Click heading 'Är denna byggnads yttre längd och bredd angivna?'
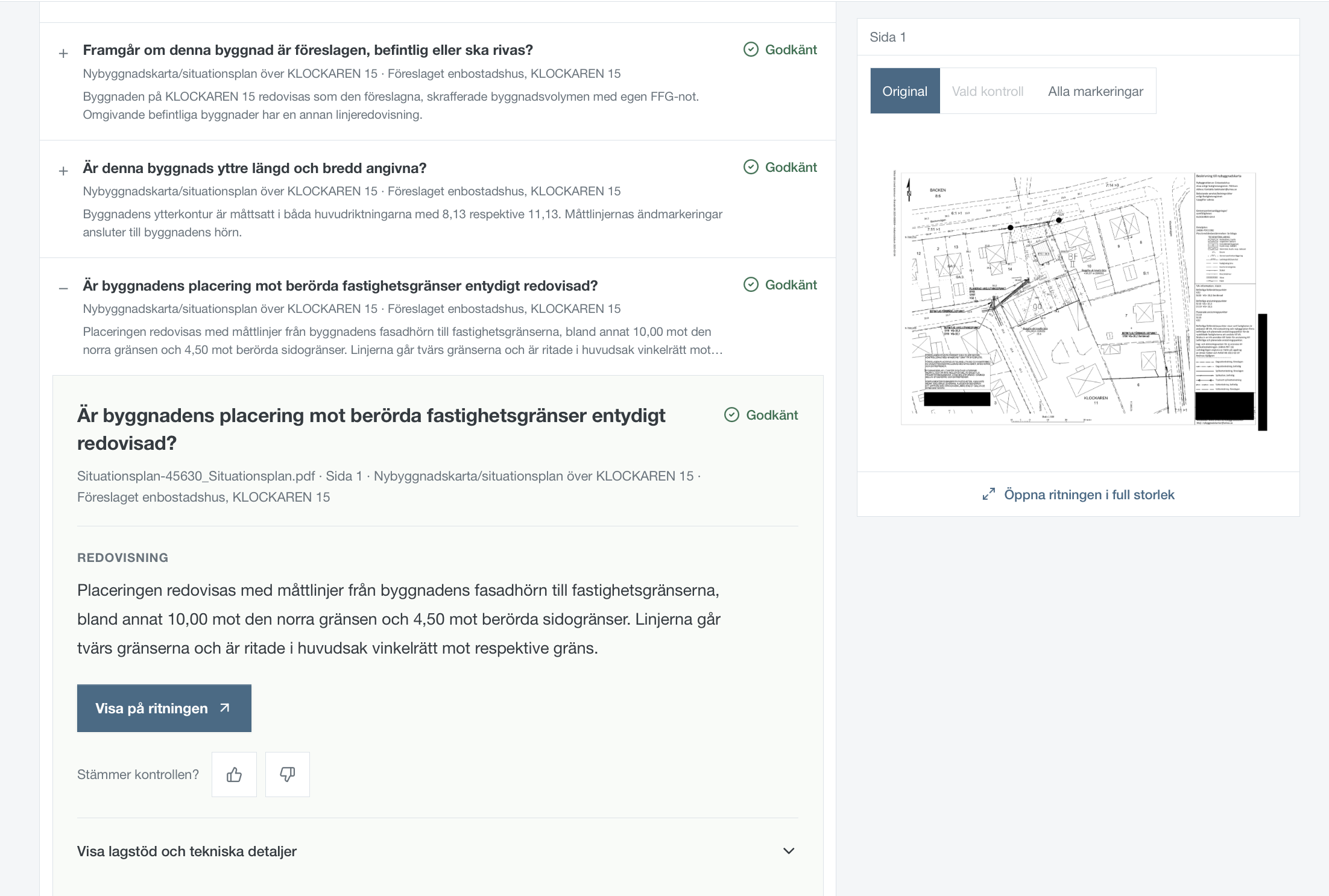The width and height of the screenshot is (1329, 896). click(x=254, y=168)
